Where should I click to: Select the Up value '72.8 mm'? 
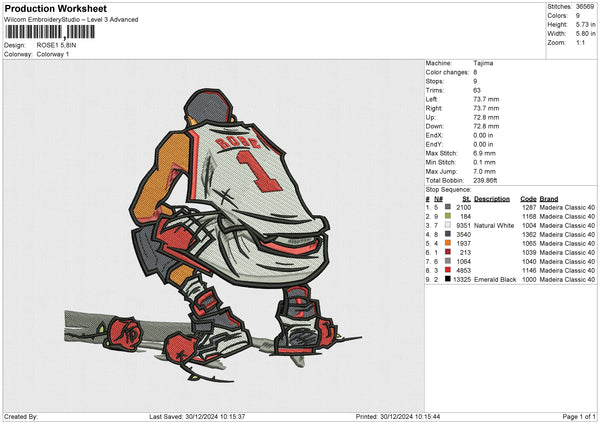pos(486,117)
